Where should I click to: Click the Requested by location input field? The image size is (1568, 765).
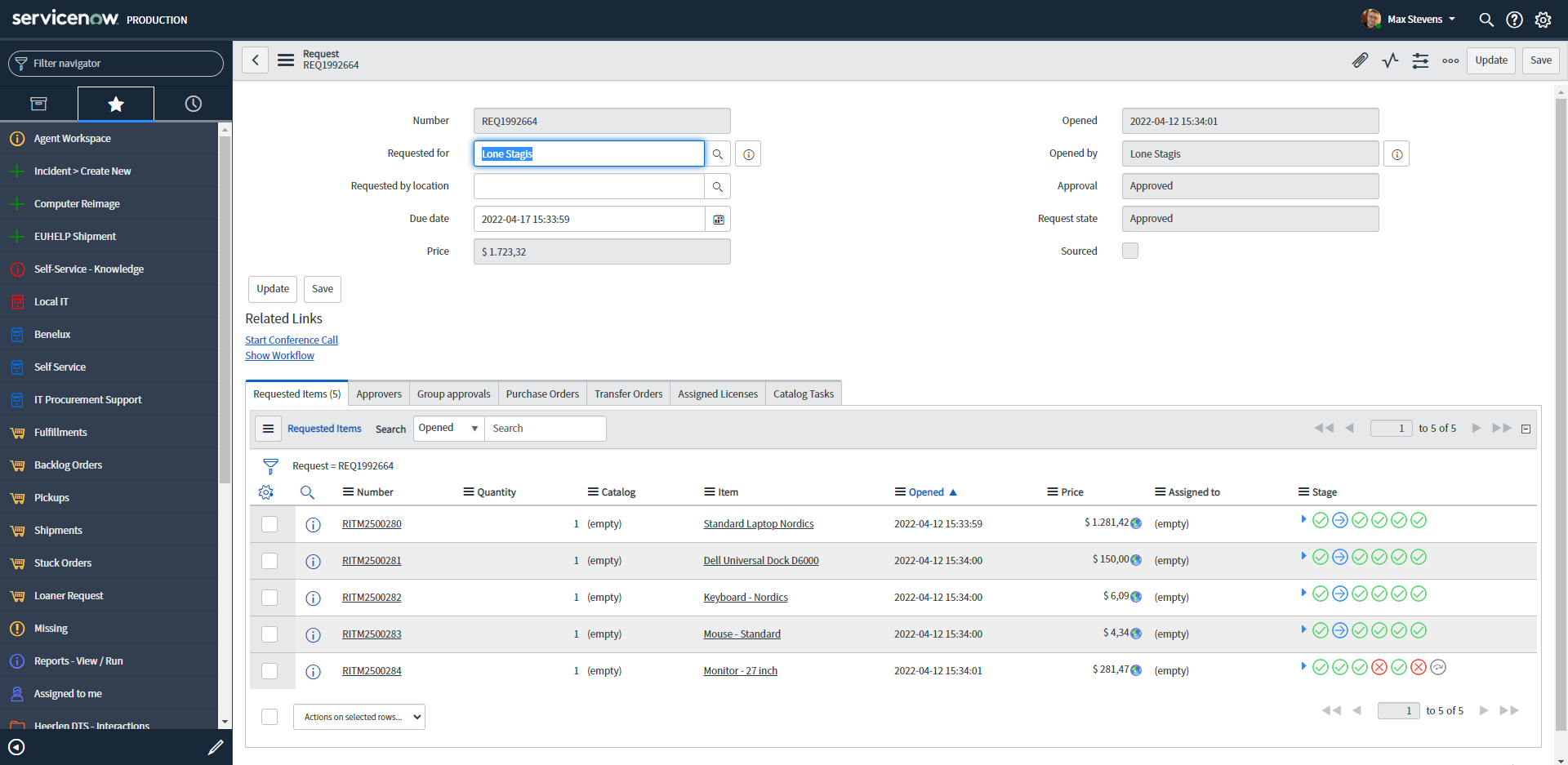[589, 187]
